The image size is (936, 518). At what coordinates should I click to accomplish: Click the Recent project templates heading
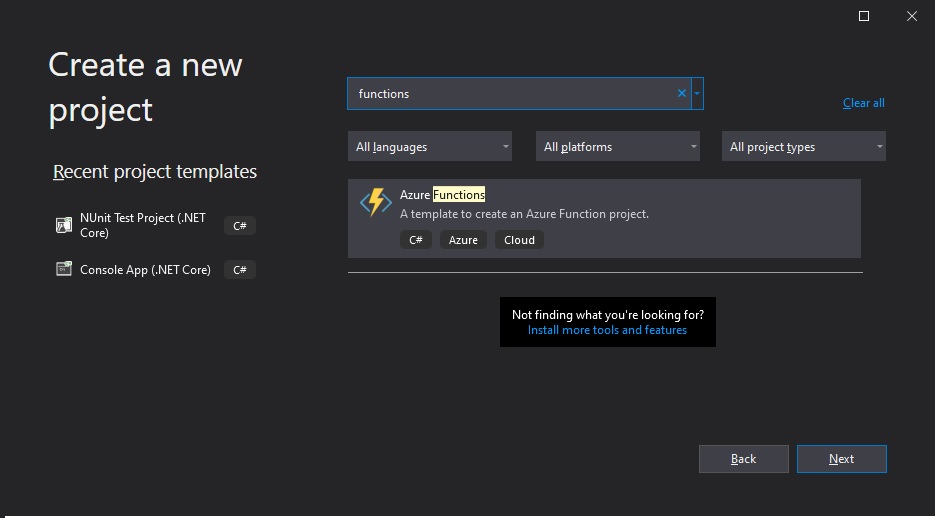pyautogui.click(x=155, y=171)
